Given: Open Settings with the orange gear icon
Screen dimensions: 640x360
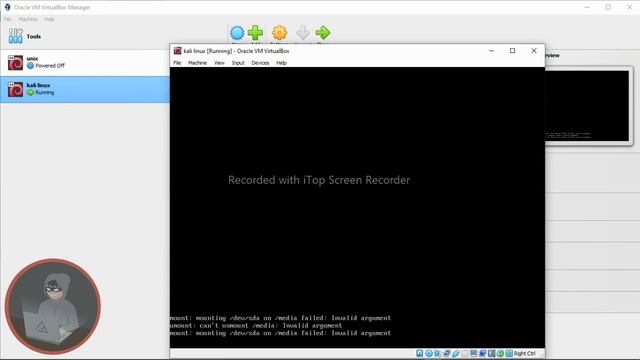Looking at the screenshot, I should click(280, 33).
